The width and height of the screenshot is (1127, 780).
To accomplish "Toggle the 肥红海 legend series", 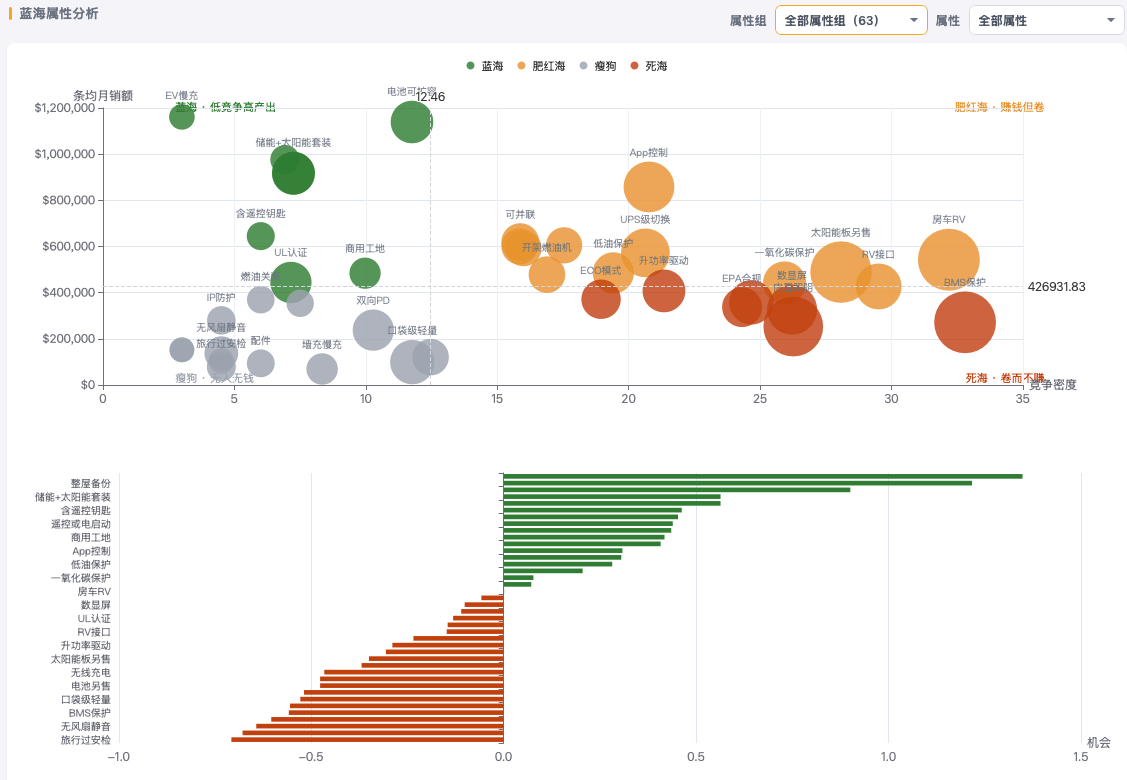I will coord(541,66).
